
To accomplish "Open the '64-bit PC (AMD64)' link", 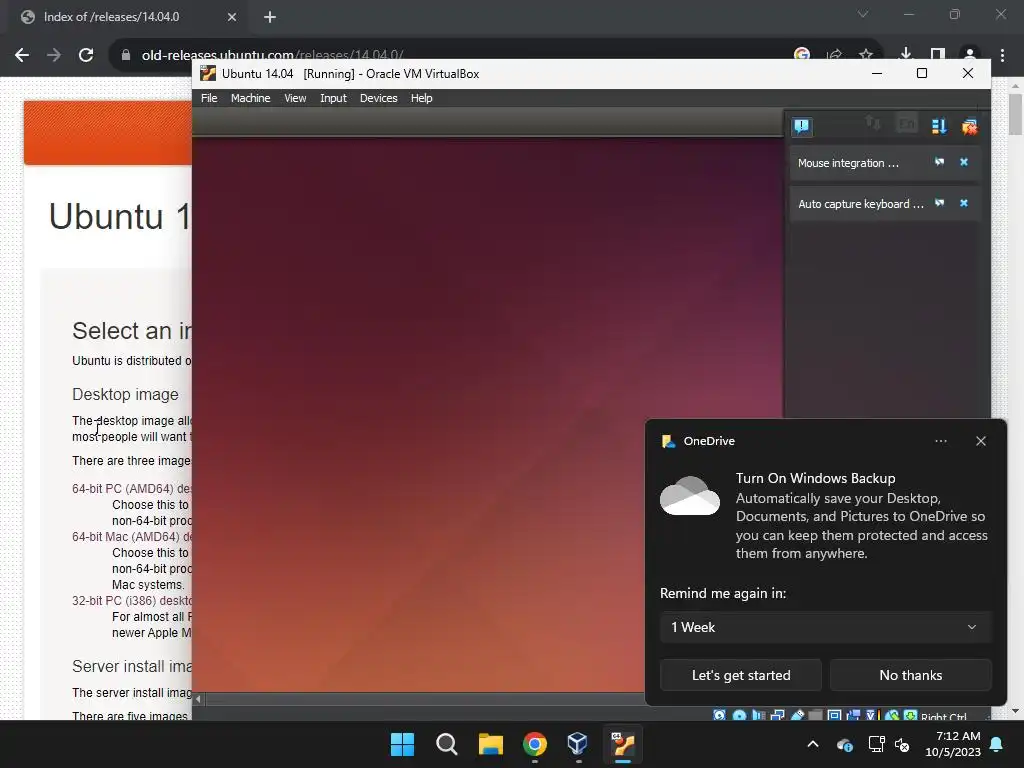I will tap(132, 488).
